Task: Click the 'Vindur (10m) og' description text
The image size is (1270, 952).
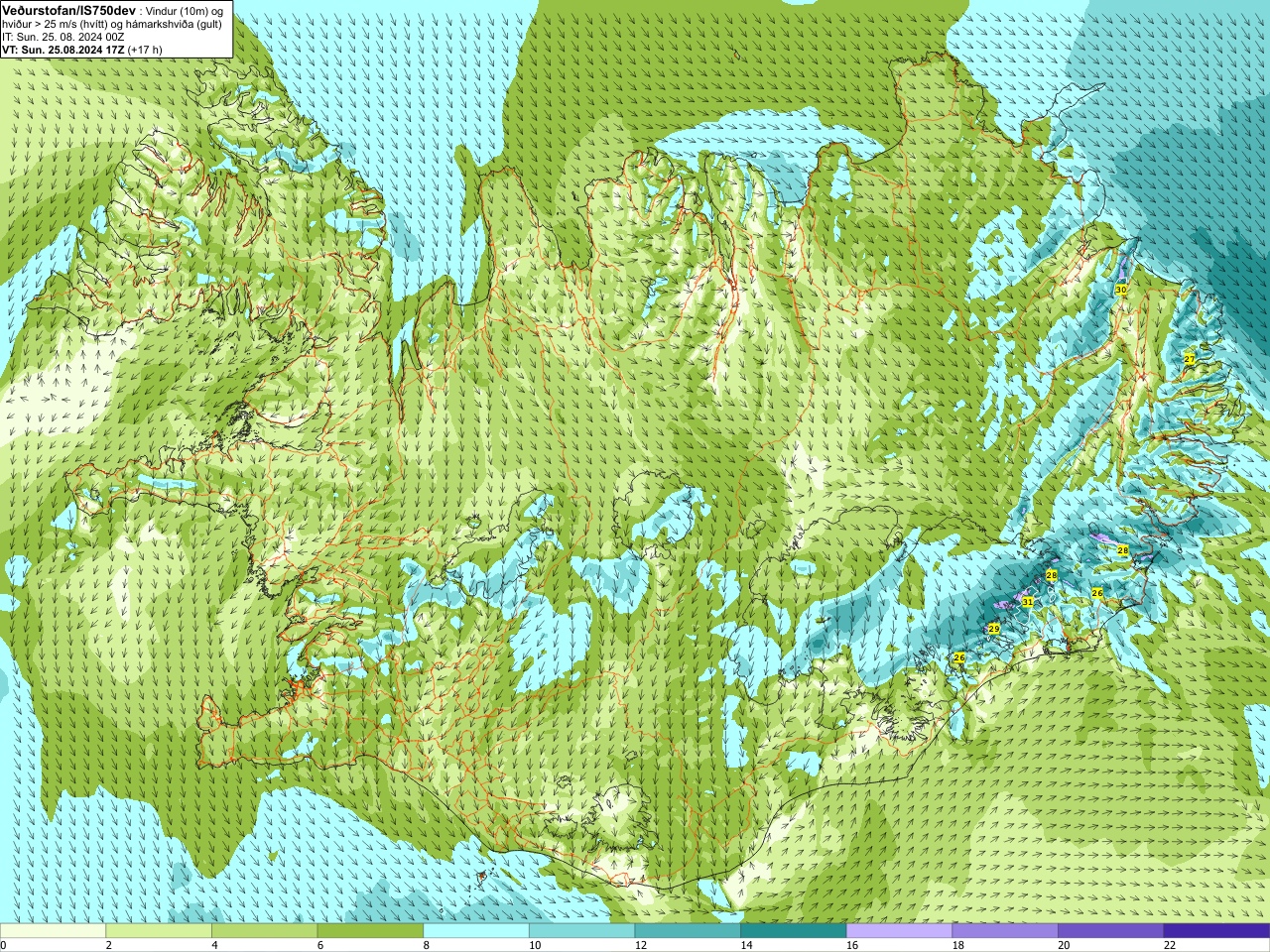Action: [x=185, y=10]
